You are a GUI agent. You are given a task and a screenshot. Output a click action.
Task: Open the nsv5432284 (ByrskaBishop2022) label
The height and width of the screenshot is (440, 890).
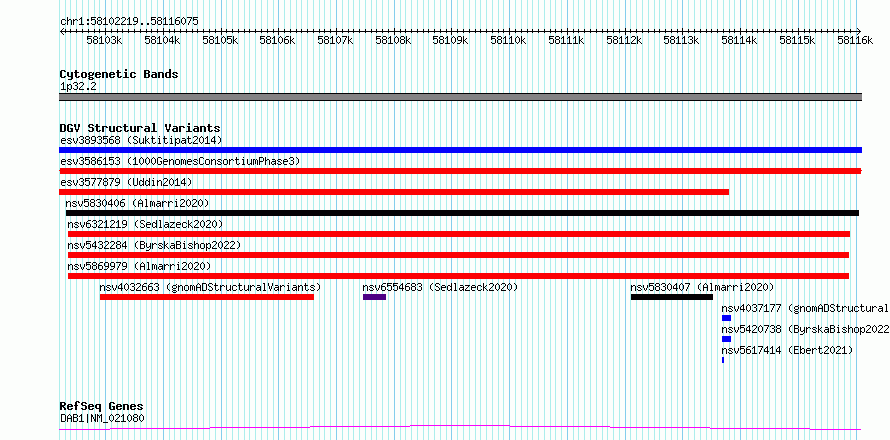tap(154, 245)
